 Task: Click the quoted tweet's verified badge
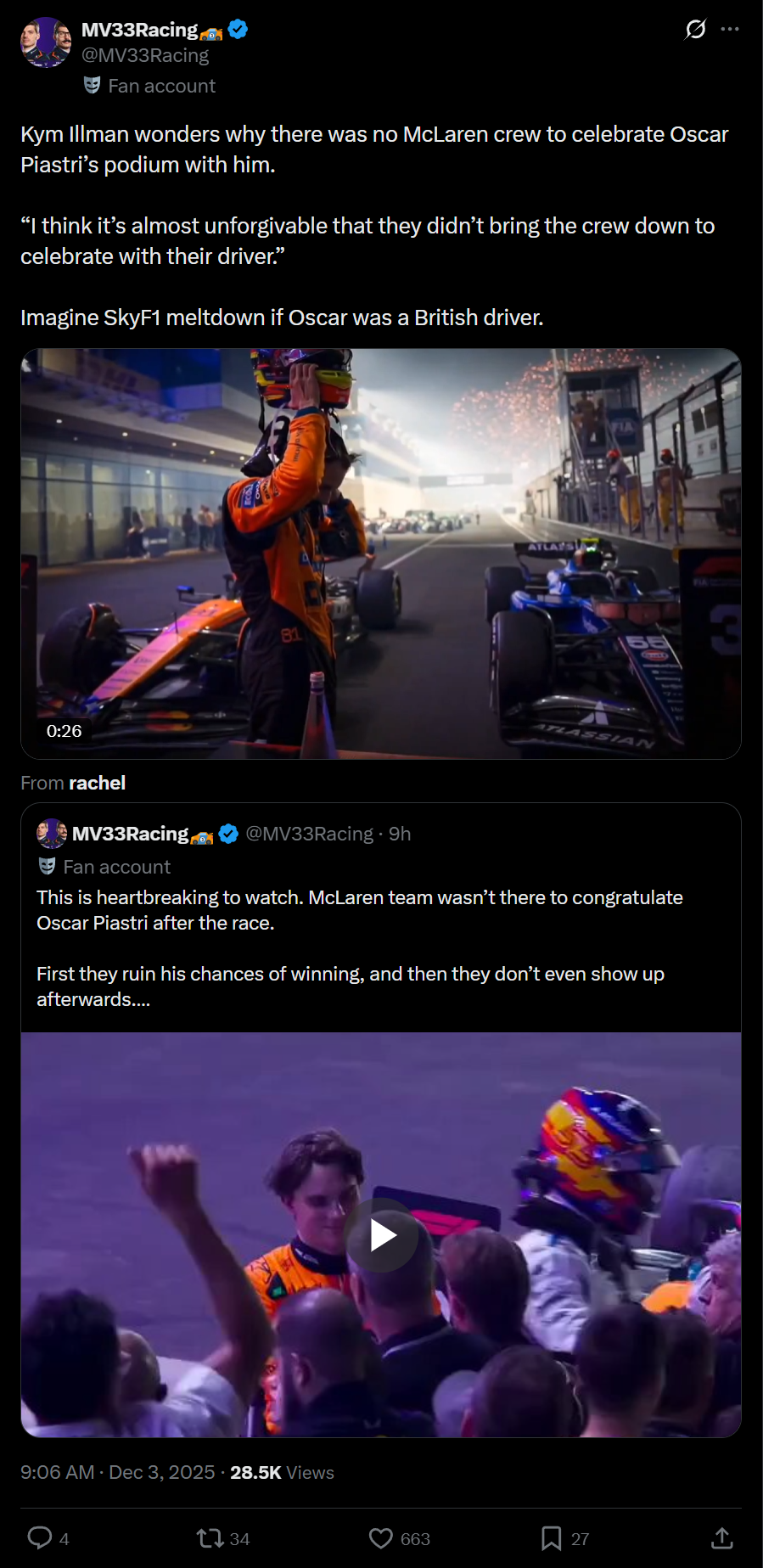(x=228, y=834)
